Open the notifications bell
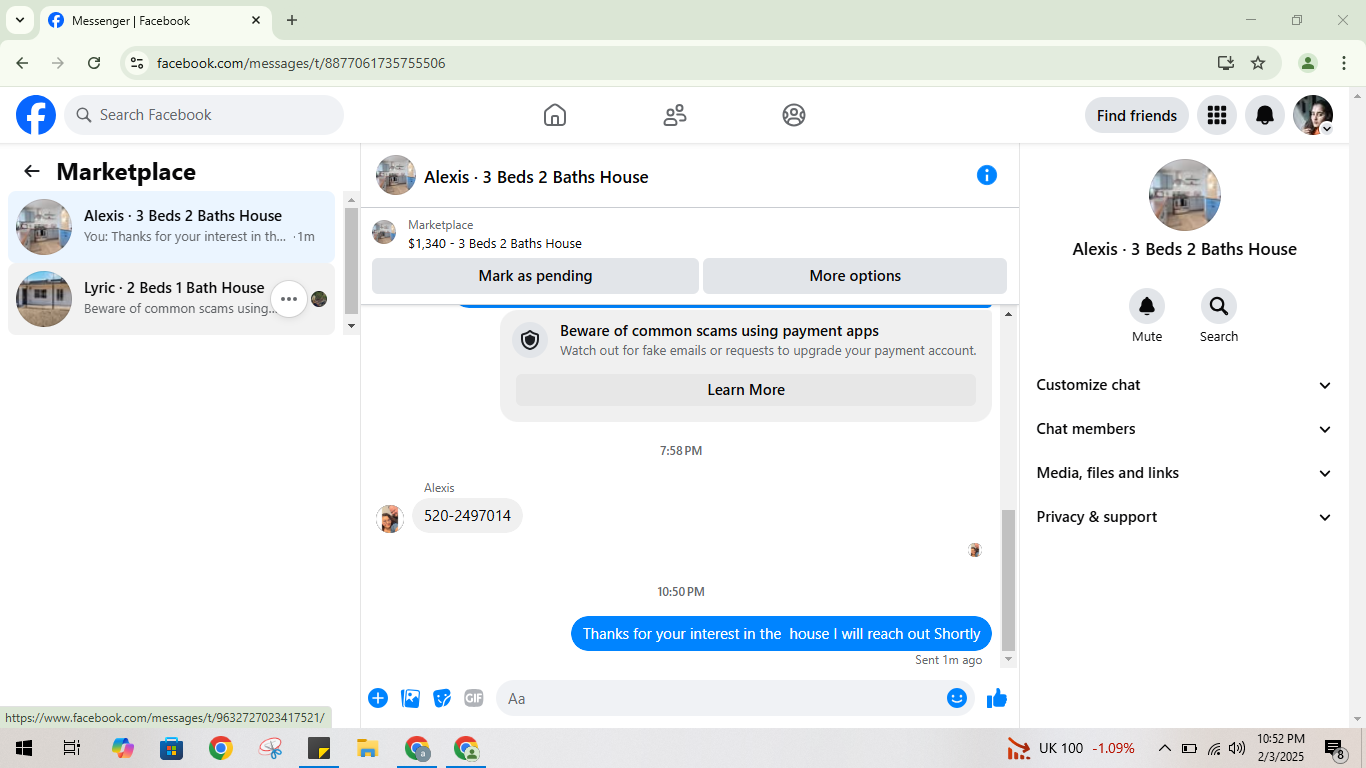The image size is (1366, 768). (1265, 115)
